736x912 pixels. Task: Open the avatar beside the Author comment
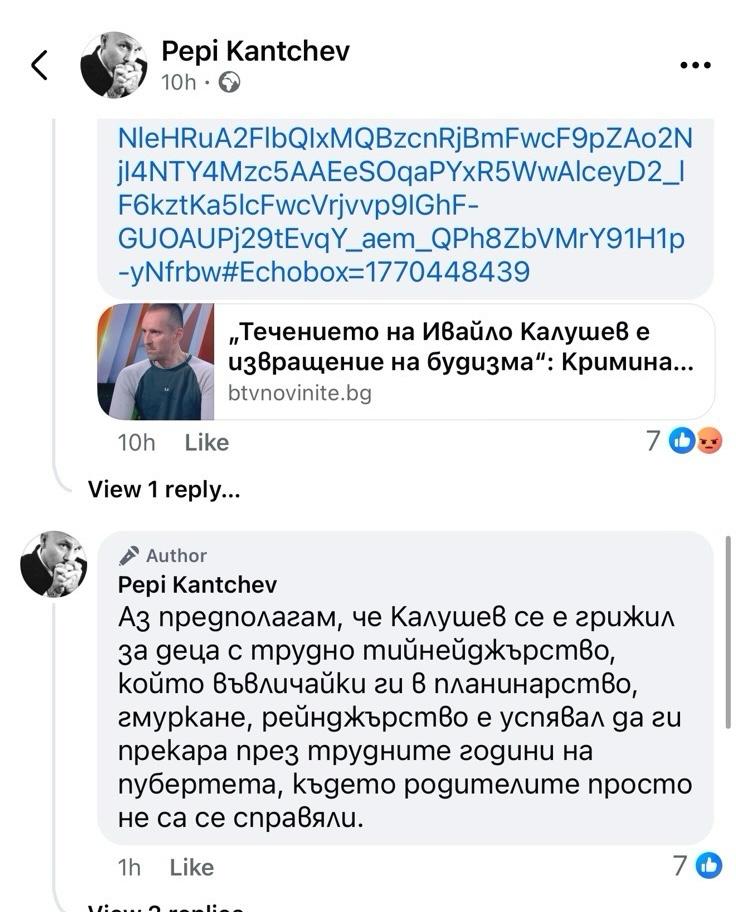tap(54, 564)
